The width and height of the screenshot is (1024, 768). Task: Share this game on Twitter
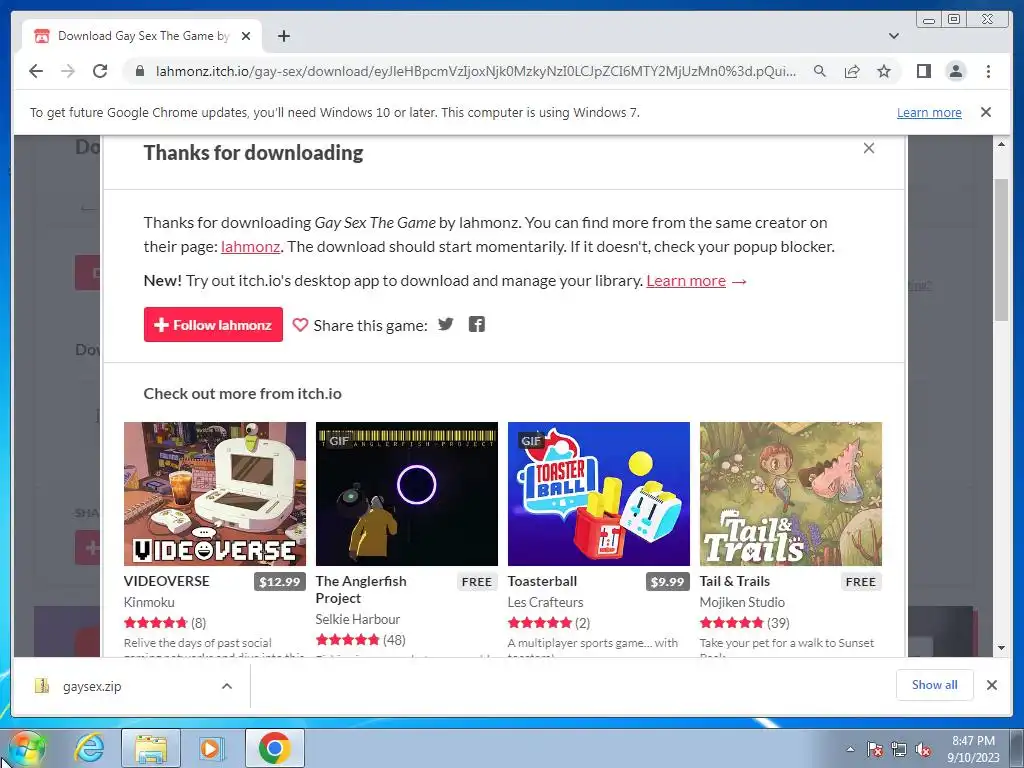point(445,325)
